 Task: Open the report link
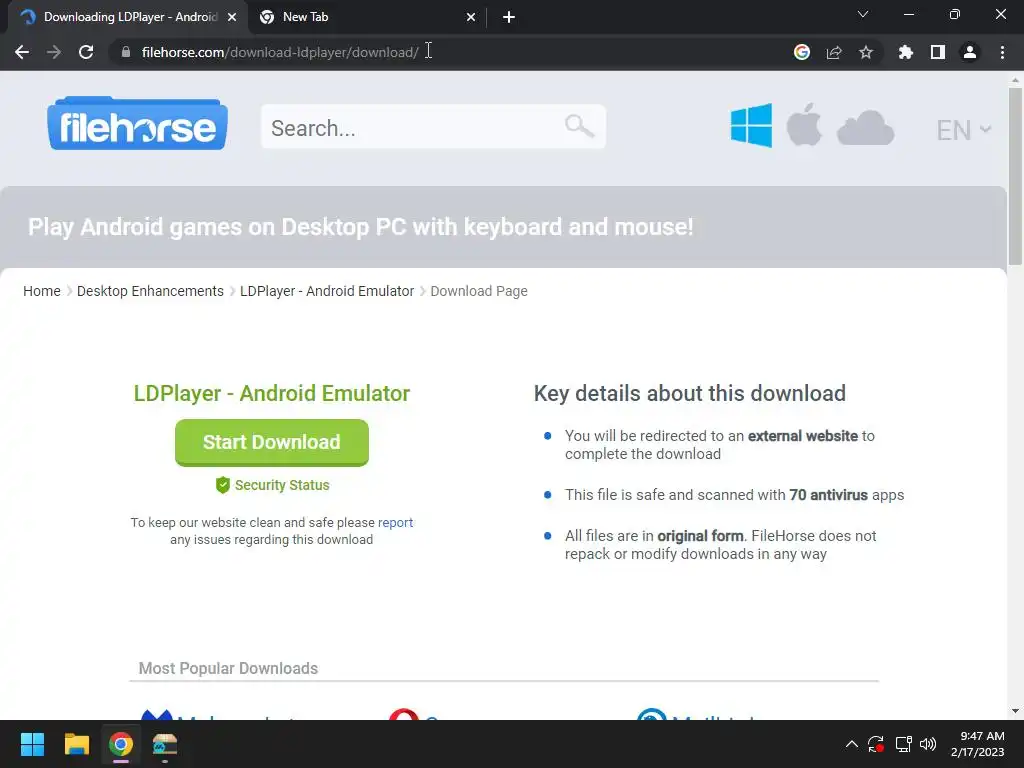395,522
